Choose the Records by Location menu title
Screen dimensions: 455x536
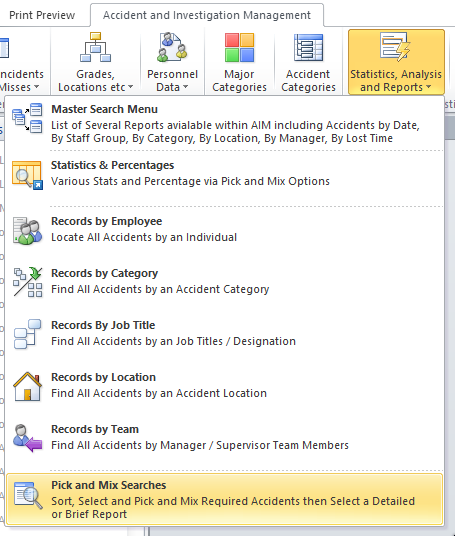point(104,377)
